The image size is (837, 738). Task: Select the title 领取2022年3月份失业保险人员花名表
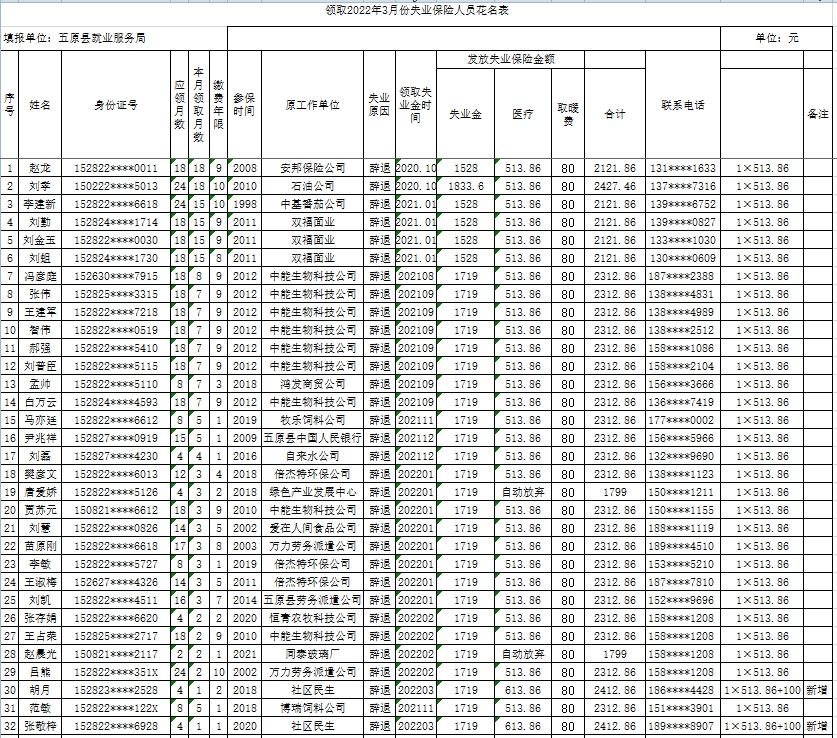tap(417, 9)
